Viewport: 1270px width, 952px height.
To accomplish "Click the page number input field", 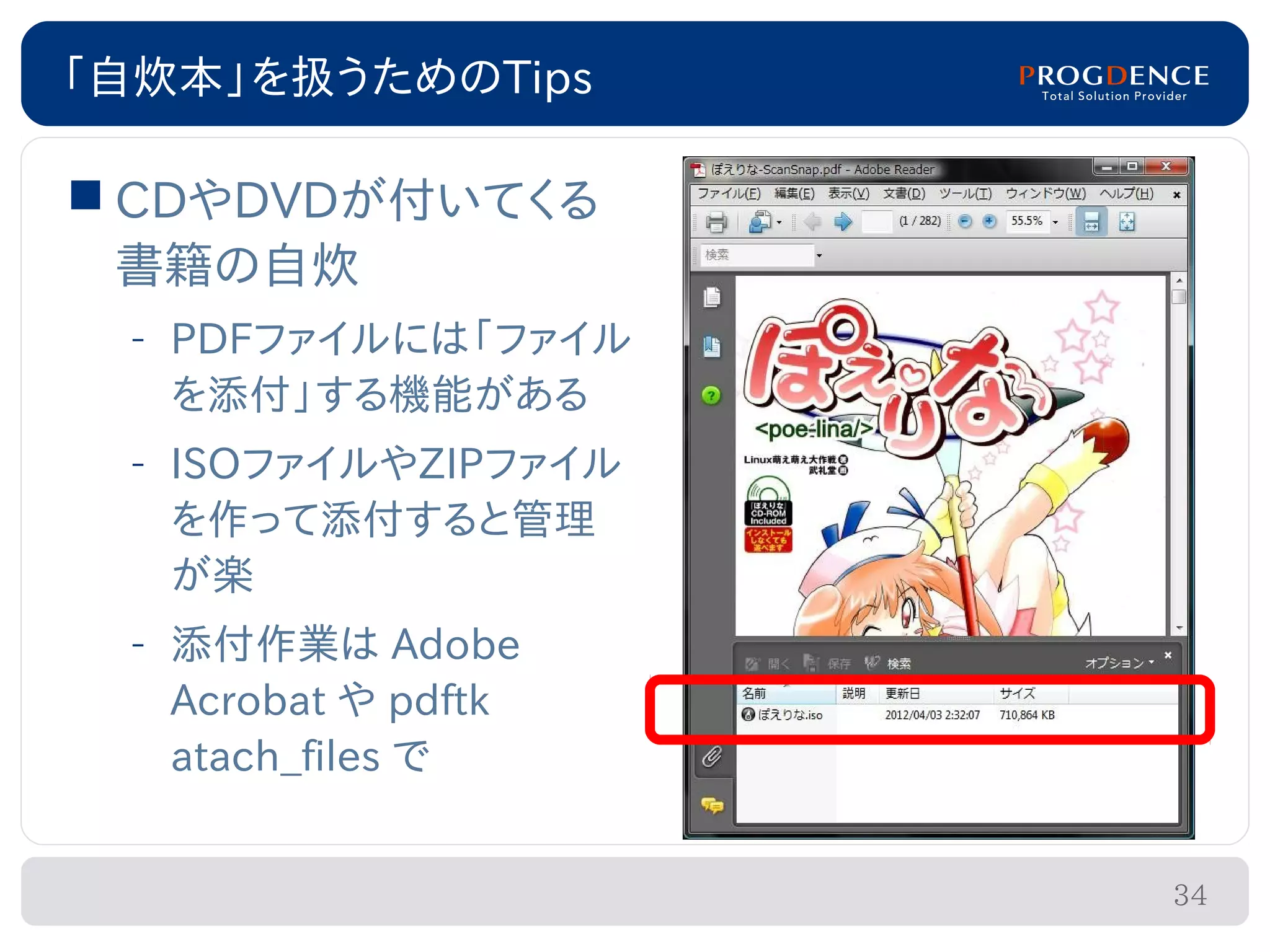I will coord(877,221).
